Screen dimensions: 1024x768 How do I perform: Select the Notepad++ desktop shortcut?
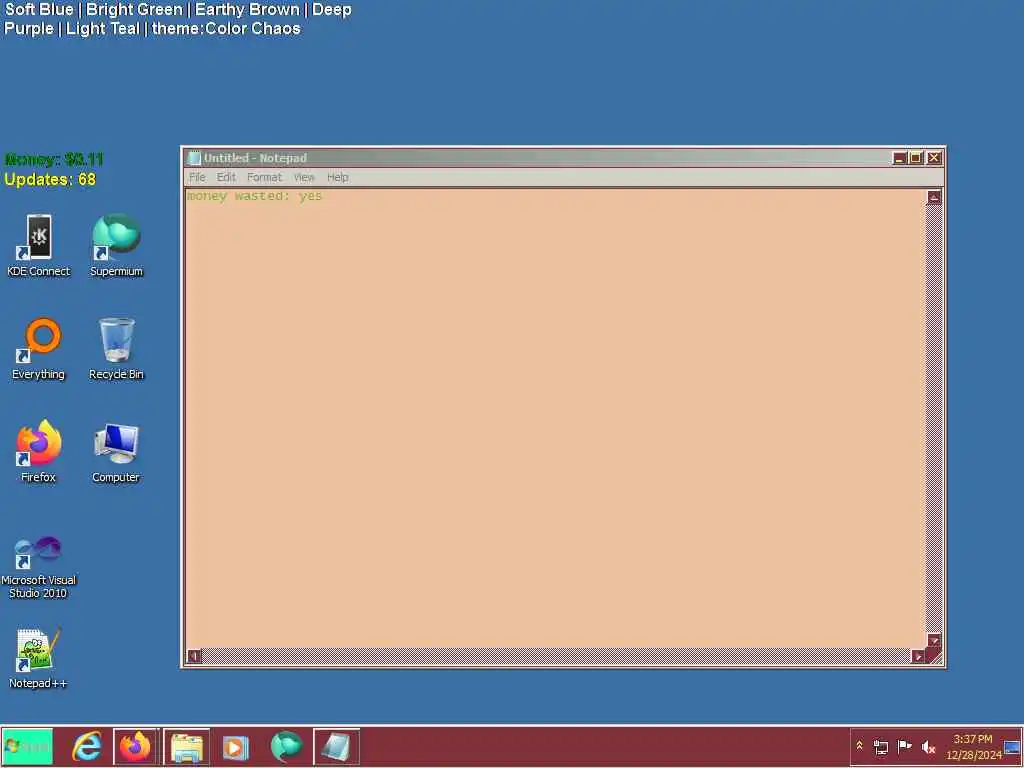click(38, 658)
